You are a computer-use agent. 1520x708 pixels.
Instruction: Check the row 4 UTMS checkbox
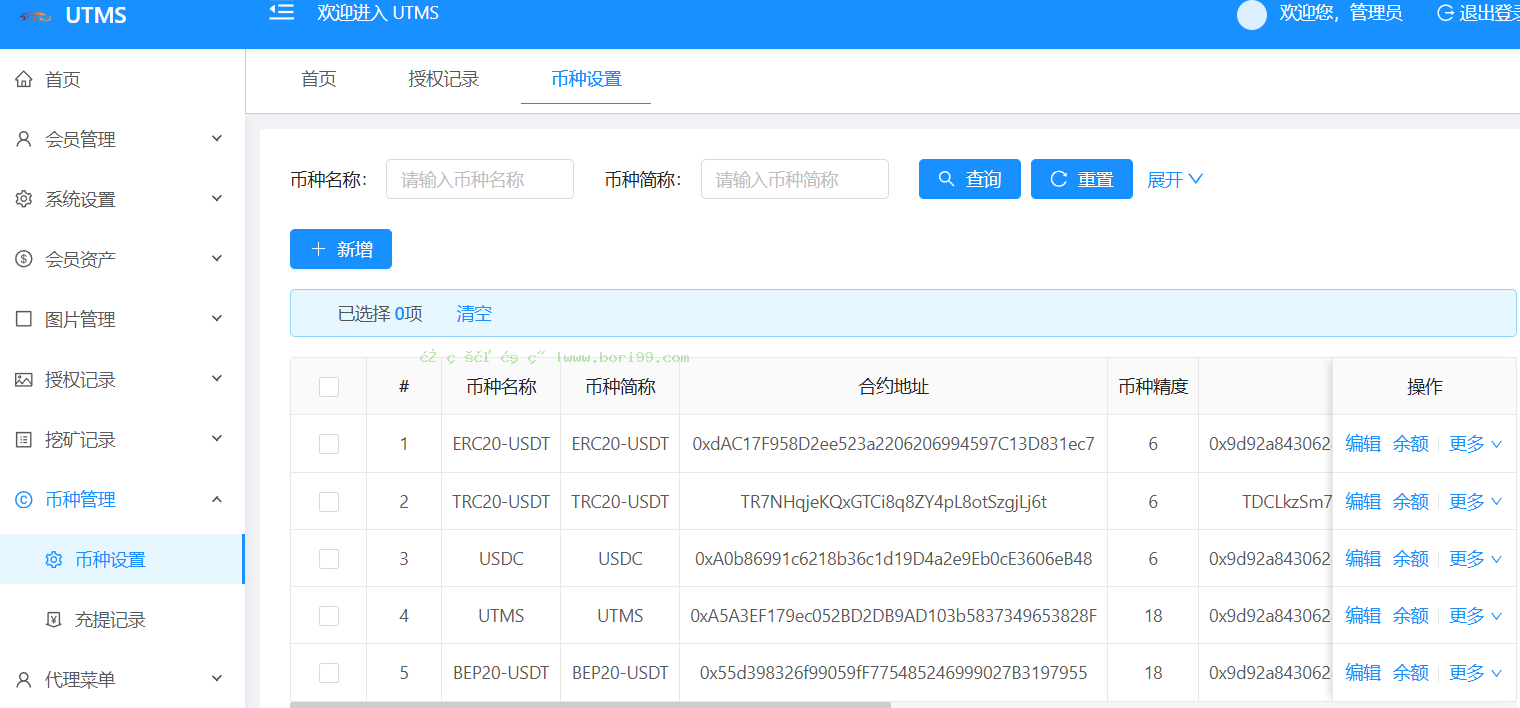tap(329, 615)
